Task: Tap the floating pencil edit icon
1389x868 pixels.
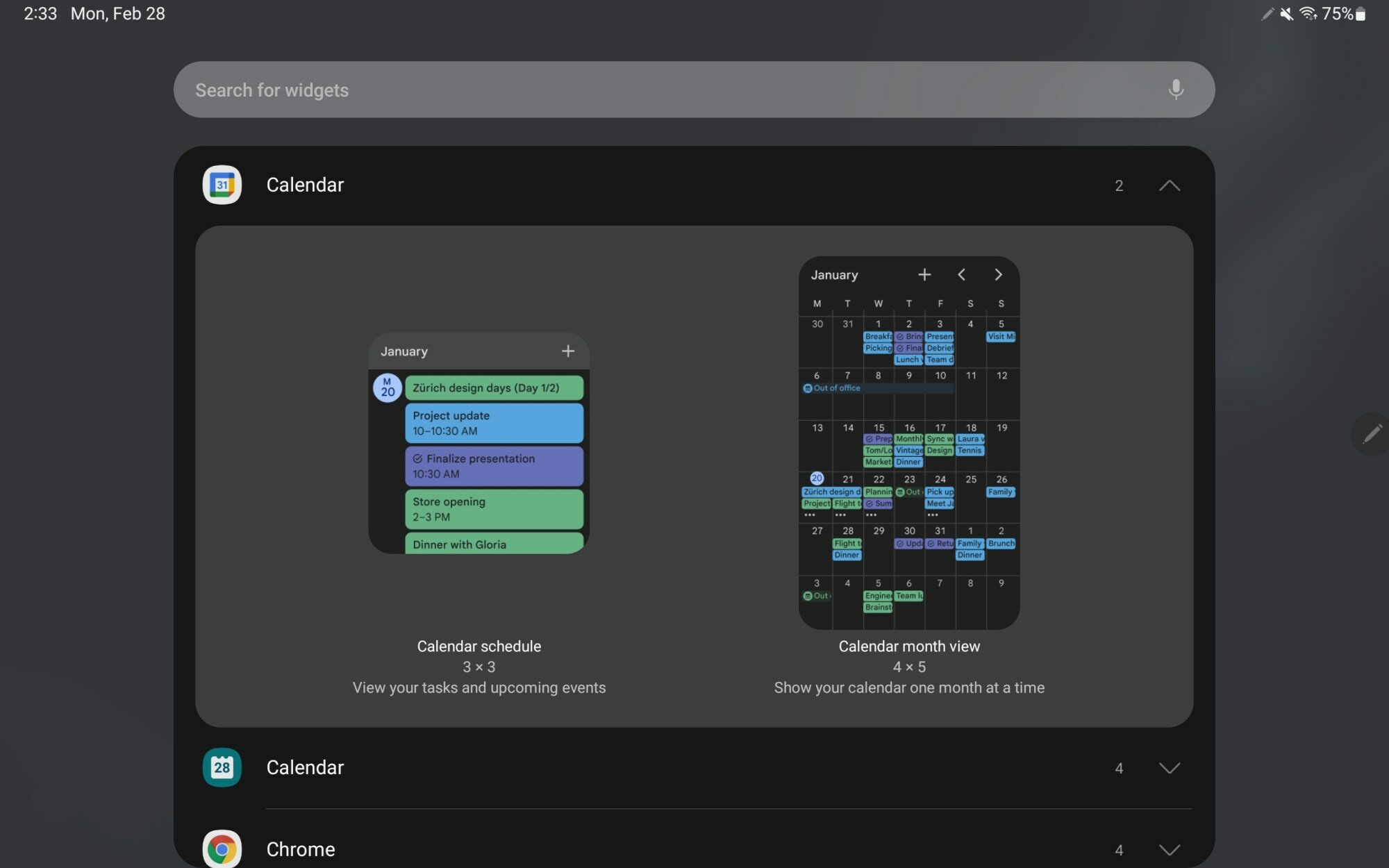Action: (1372, 434)
